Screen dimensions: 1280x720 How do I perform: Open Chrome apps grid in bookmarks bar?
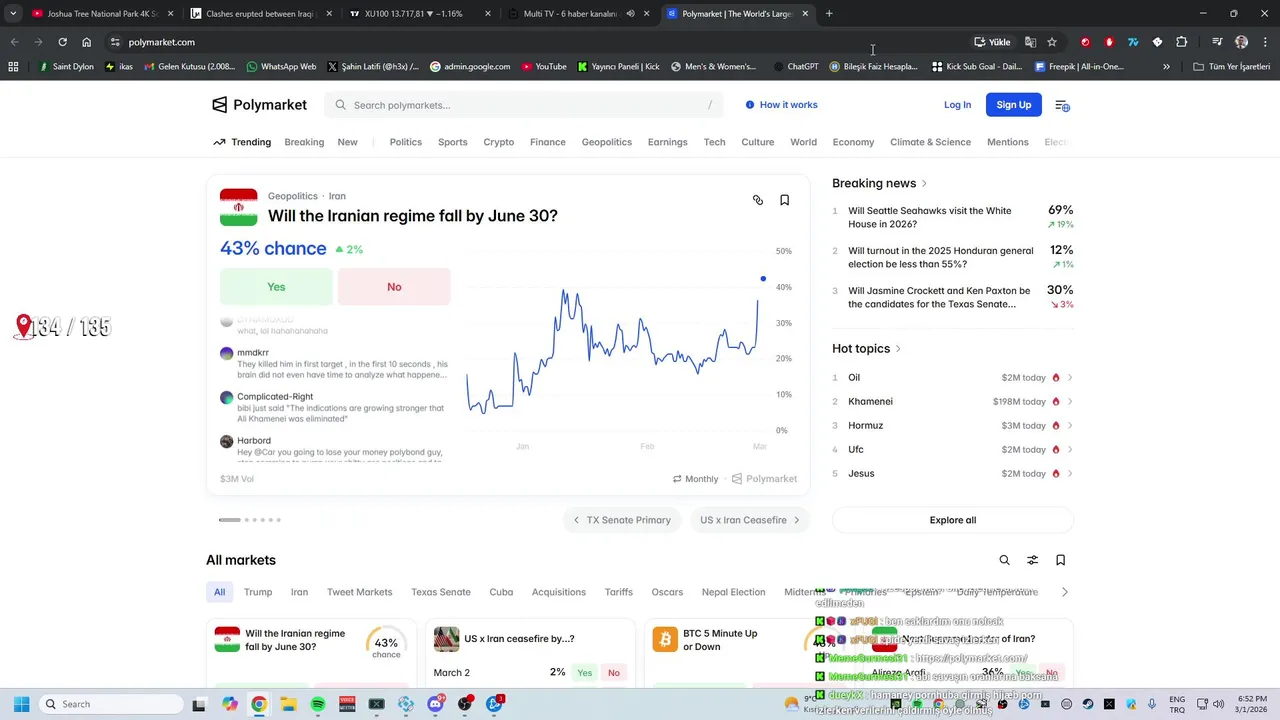[13, 67]
